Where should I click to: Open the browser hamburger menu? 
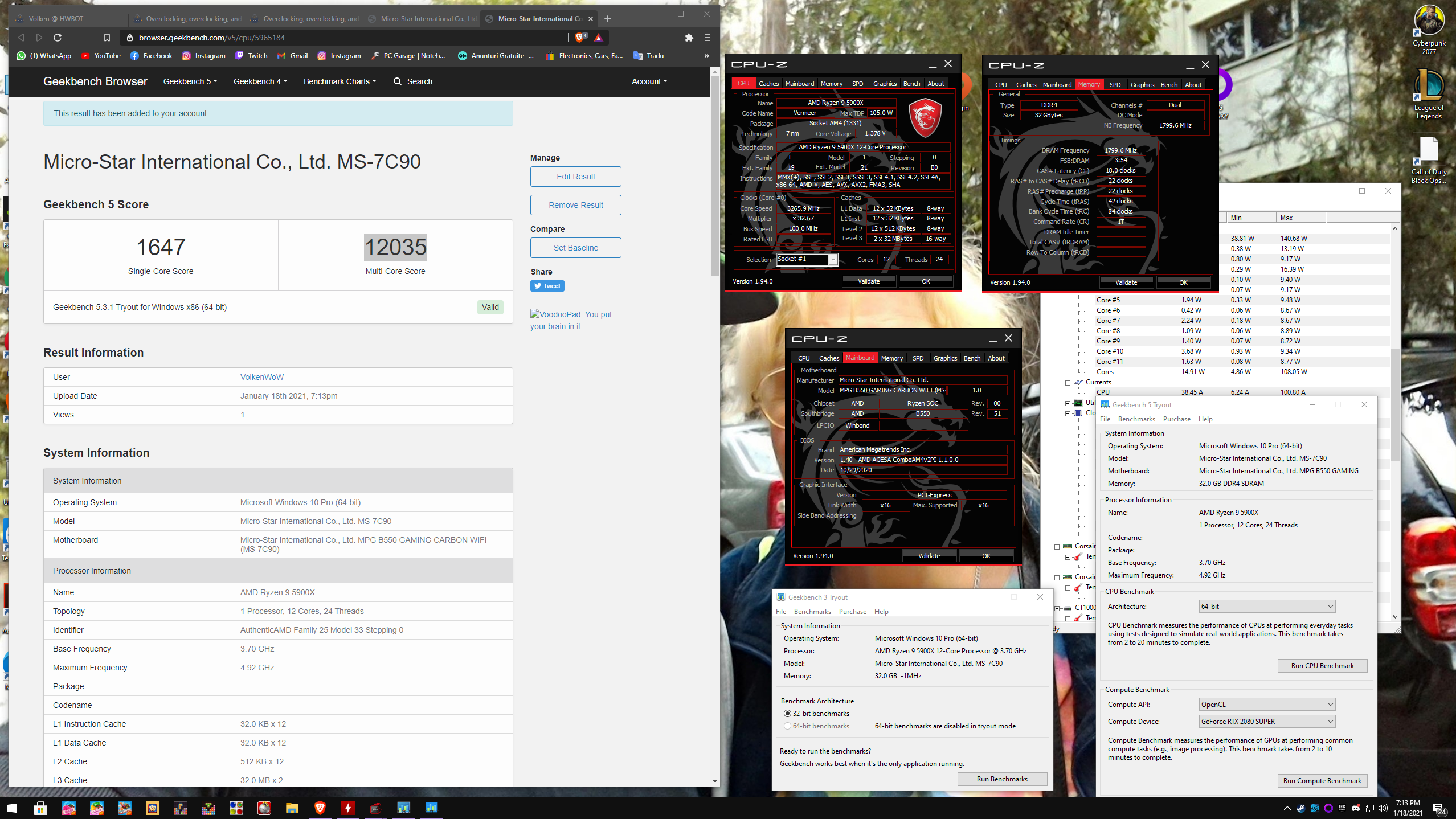click(707, 38)
